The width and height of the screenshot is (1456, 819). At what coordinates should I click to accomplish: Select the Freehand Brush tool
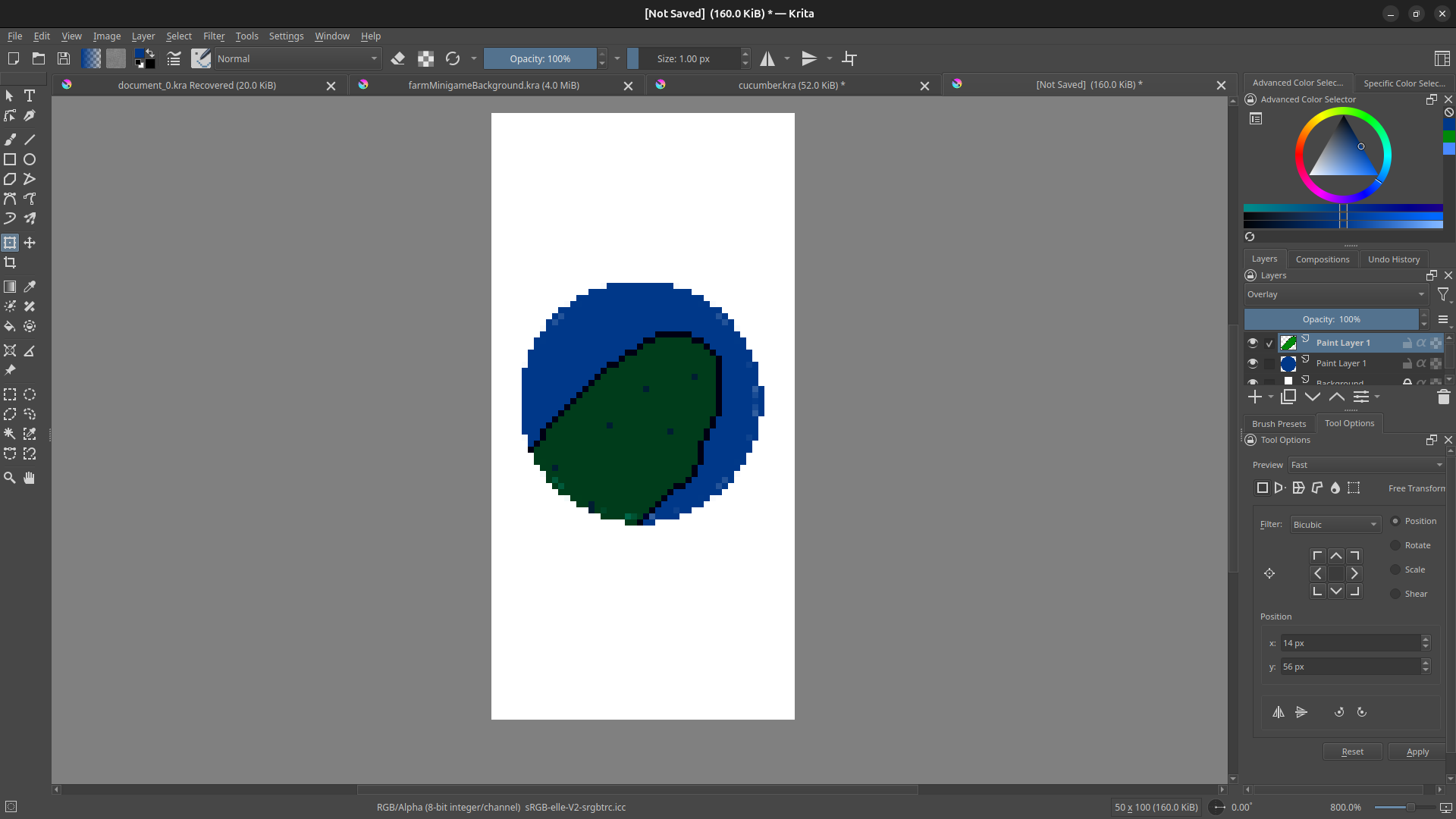[x=10, y=140]
